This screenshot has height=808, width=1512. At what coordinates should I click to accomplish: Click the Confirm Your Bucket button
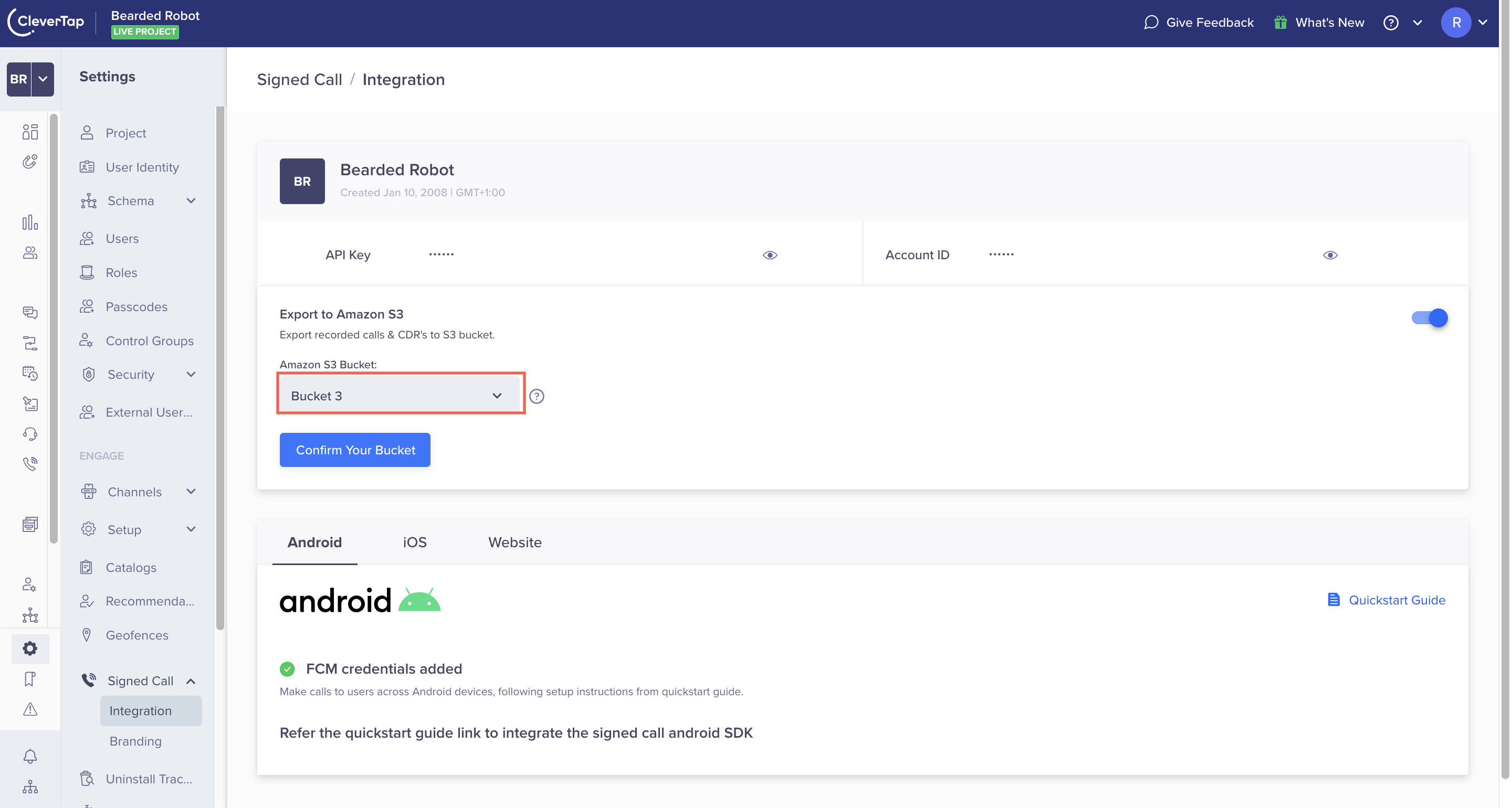click(x=354, y=450)
